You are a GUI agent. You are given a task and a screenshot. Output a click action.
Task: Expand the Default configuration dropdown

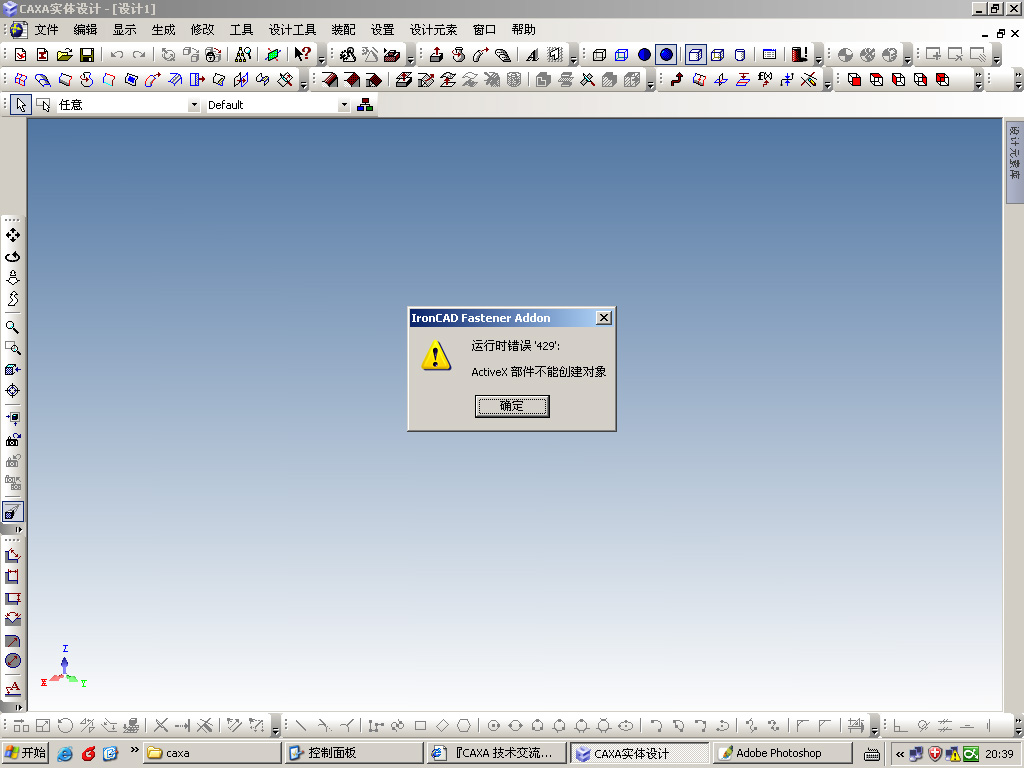point(344,104)
